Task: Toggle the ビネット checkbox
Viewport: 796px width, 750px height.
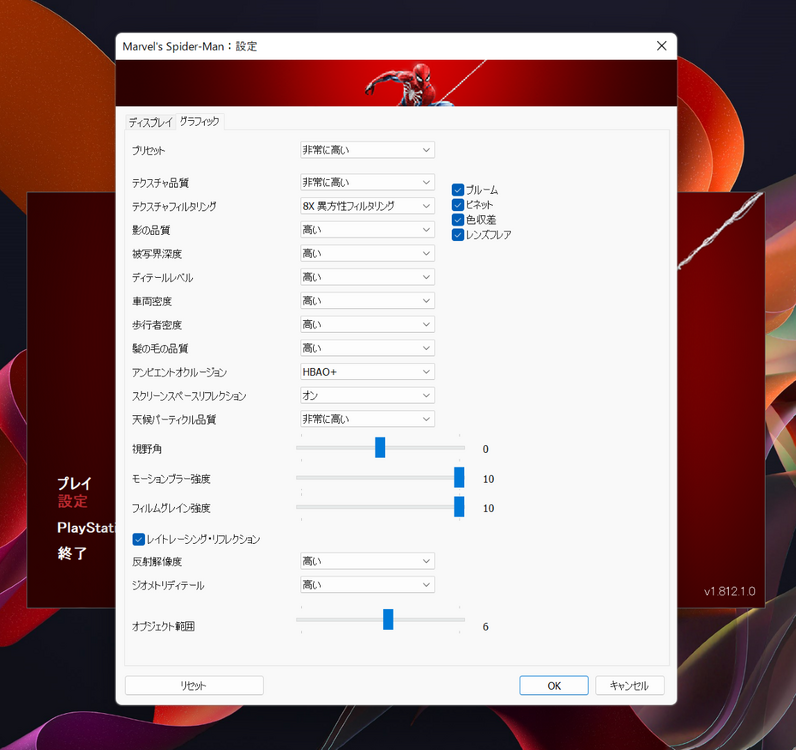Action: point(458,205)
